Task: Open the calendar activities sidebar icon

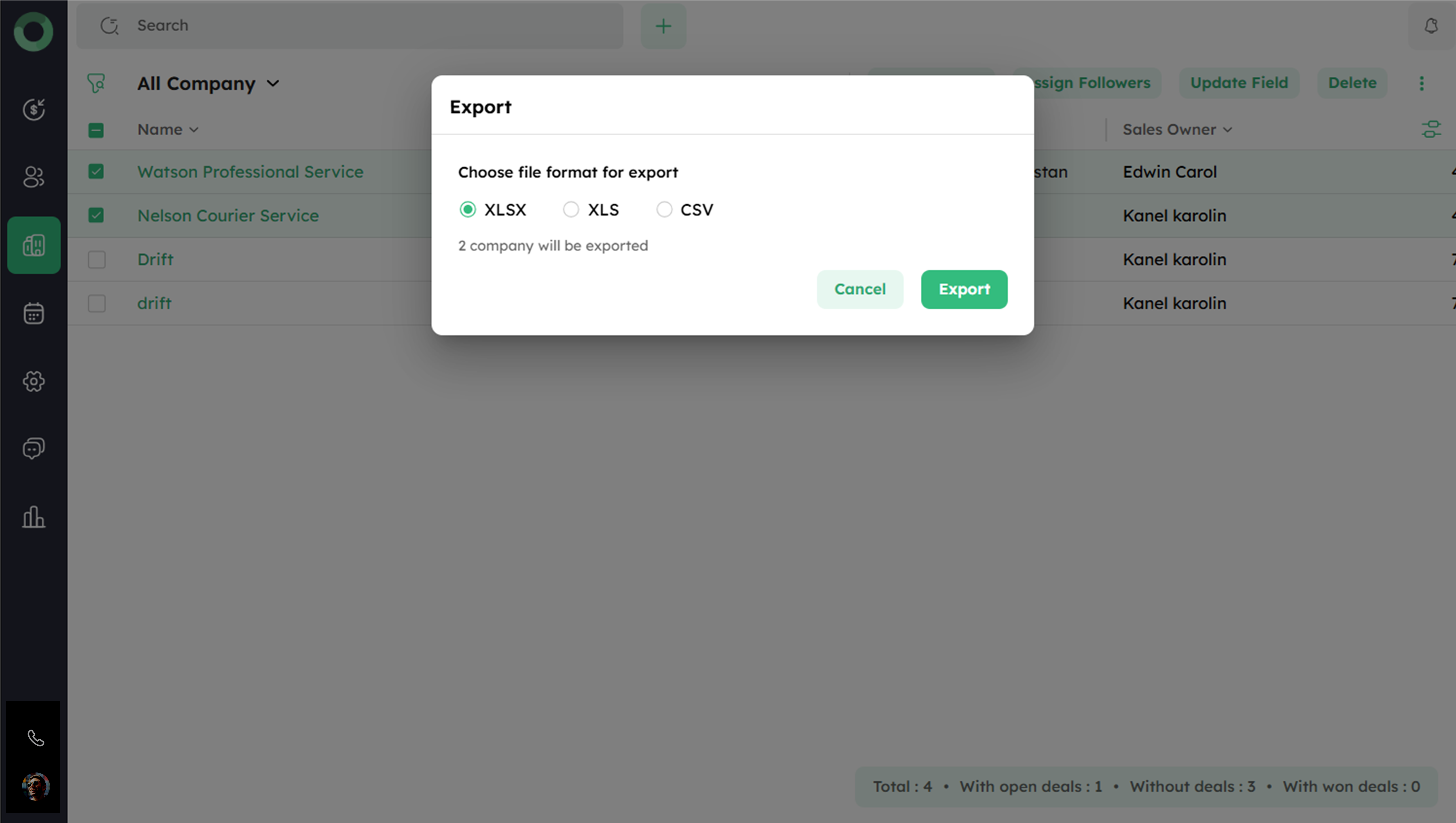Action: (33, 313)
